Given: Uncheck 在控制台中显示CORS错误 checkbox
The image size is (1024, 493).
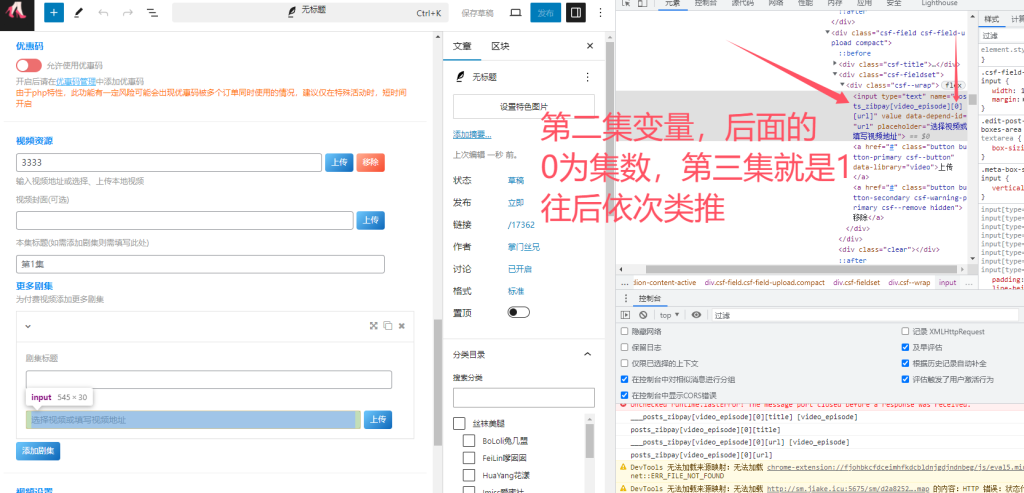Looking at the screenshot, I should [625, 395].
